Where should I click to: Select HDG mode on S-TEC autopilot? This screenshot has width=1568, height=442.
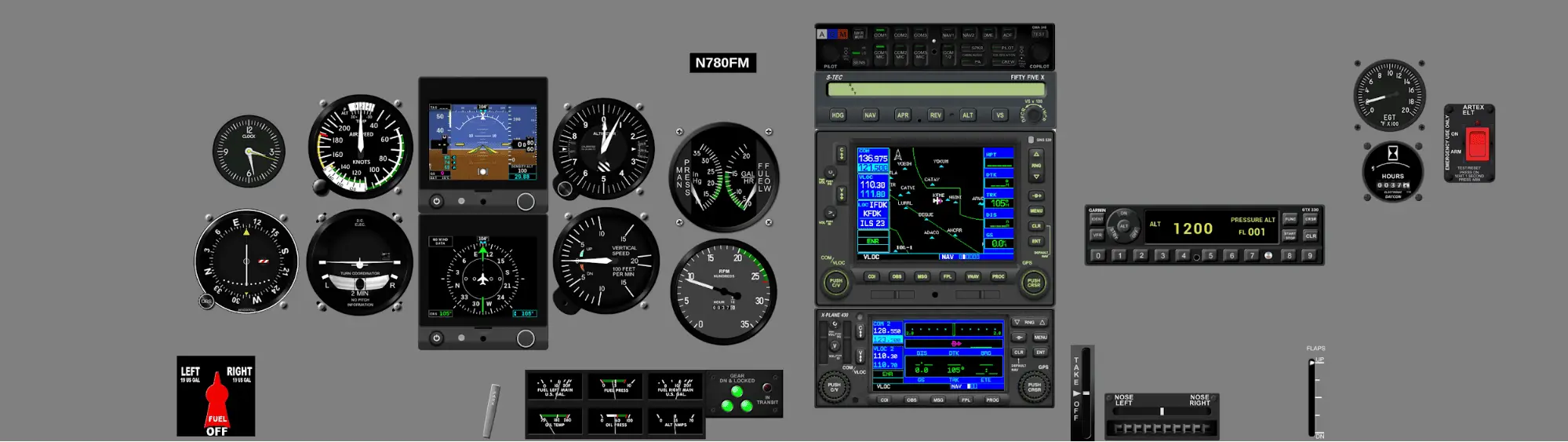838,115
